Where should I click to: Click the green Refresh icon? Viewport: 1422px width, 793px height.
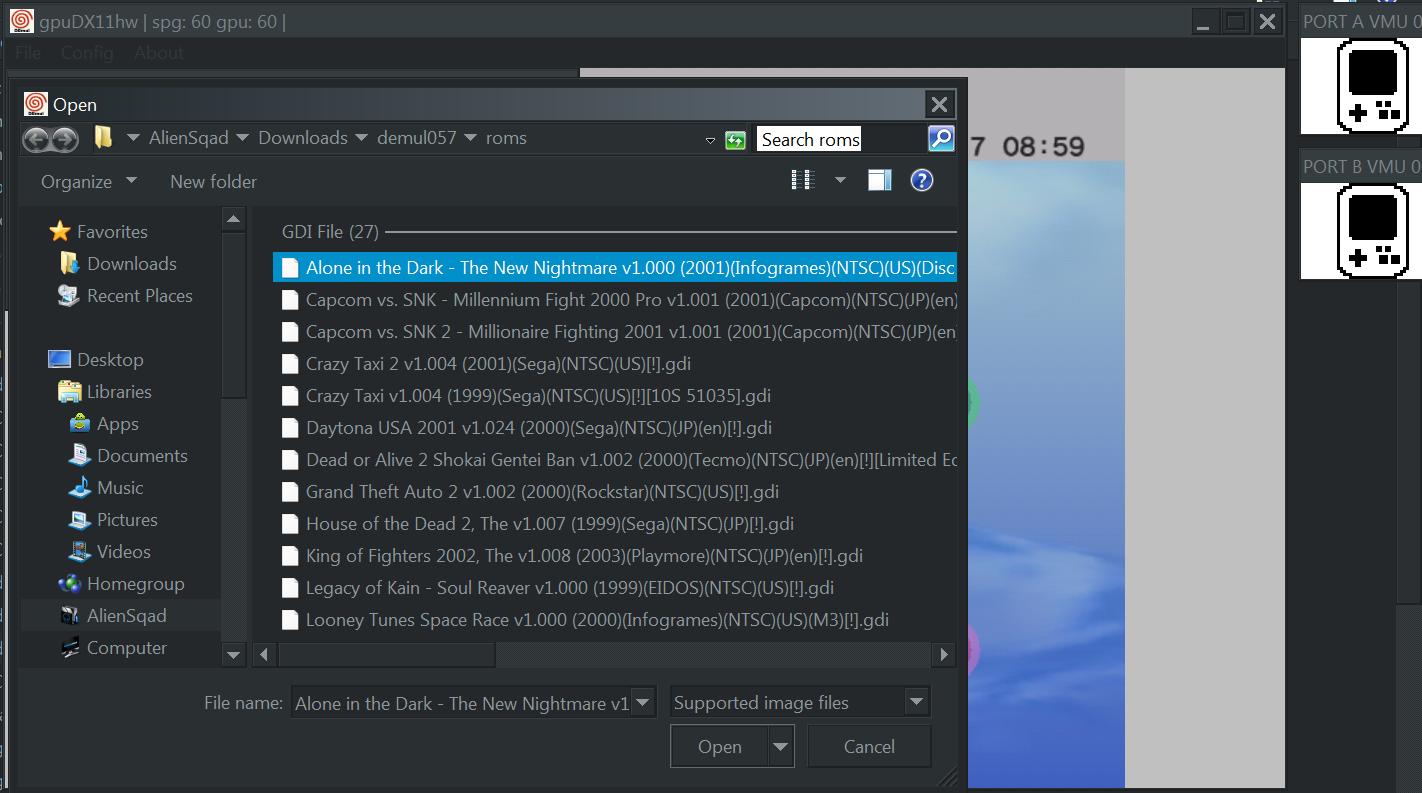[x=735, y=140]
